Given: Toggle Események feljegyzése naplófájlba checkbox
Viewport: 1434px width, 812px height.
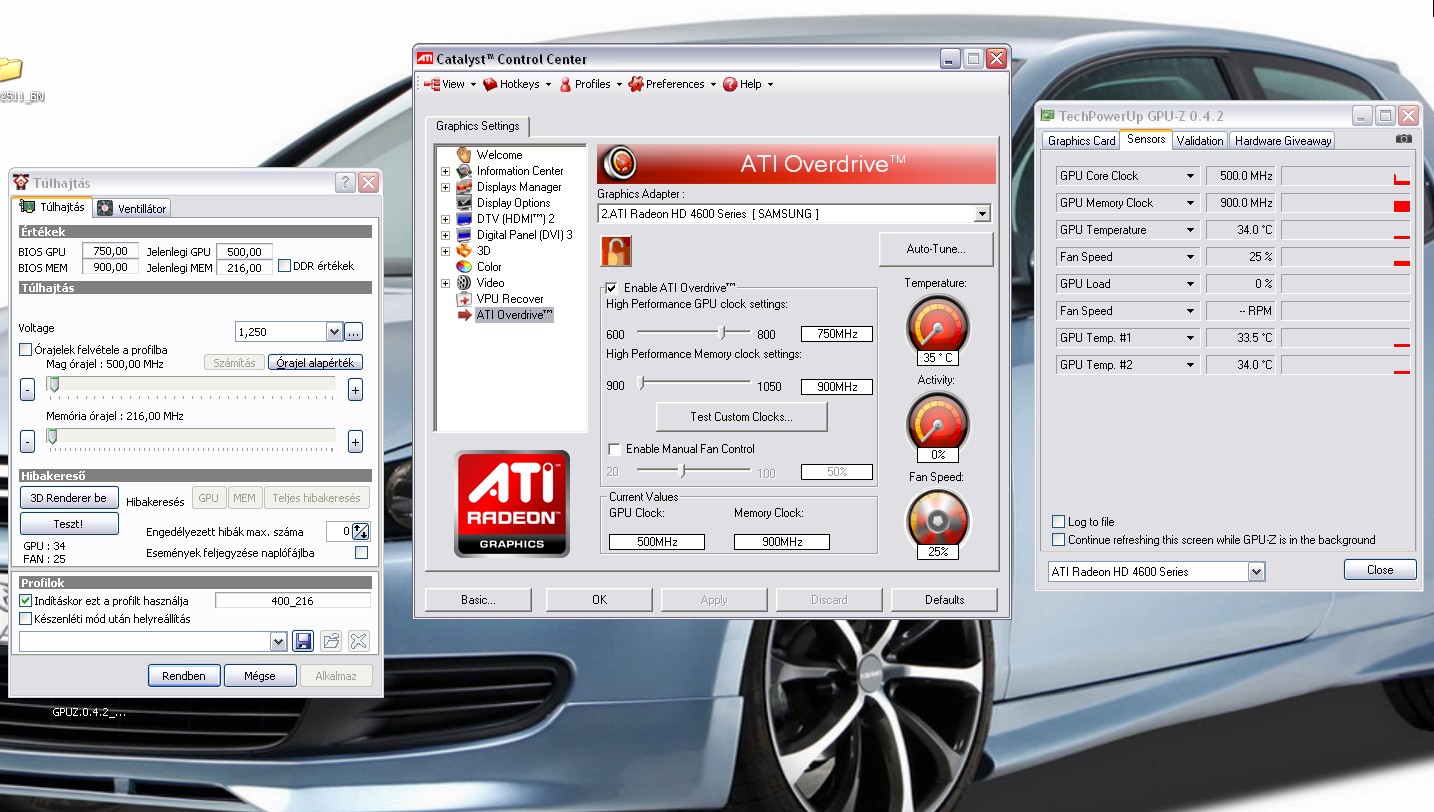Looking at the screenshot, I should pyautogui.click(x=362, y=553).
